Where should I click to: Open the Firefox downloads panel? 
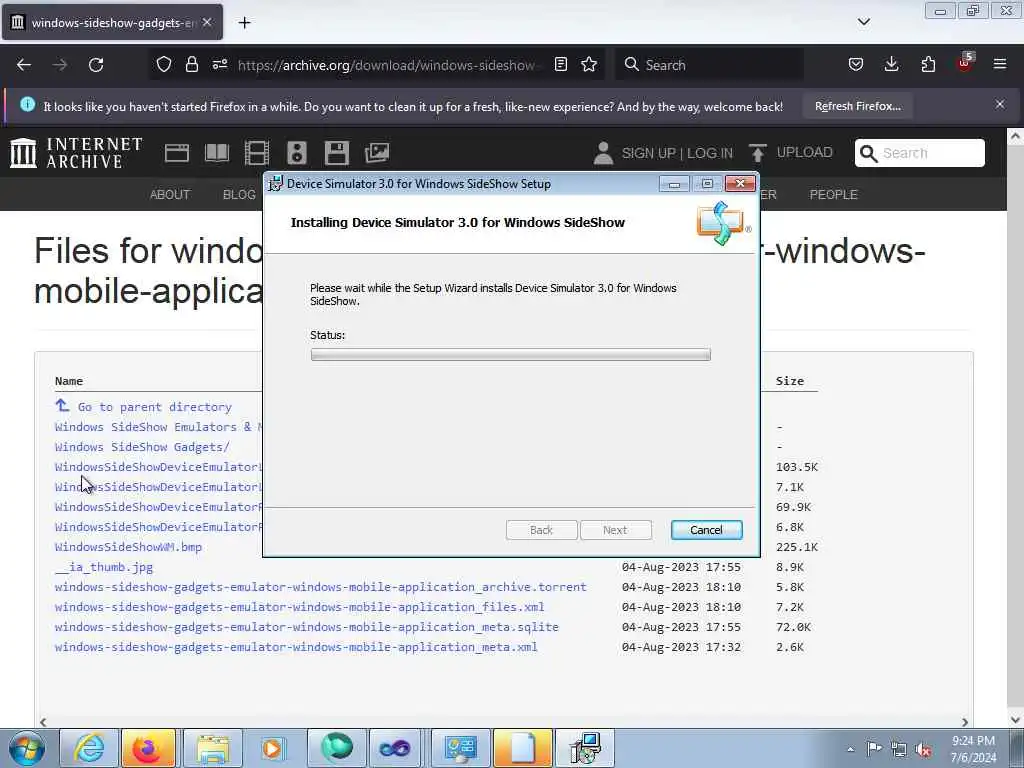[x=891, y=65]
